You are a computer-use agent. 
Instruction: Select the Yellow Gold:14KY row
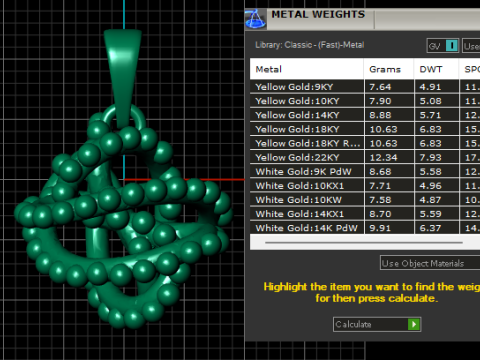click(365, 115)
